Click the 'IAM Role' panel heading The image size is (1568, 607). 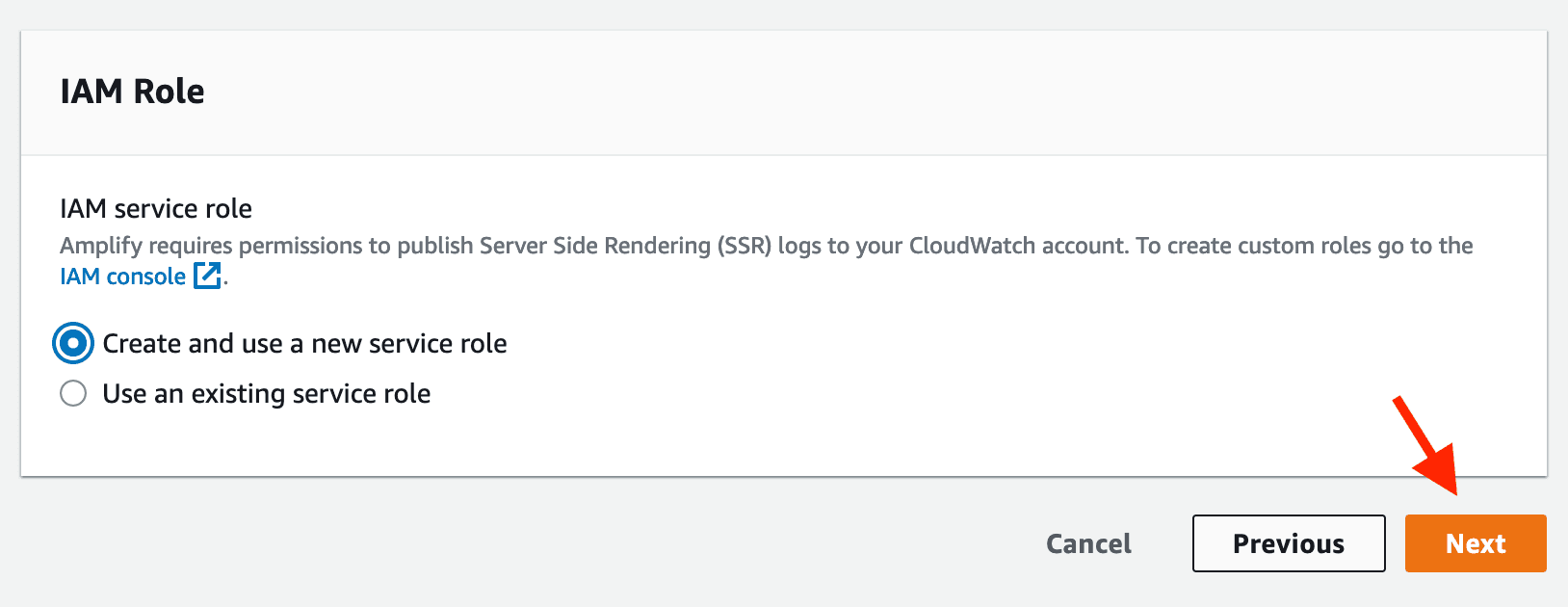tap(132, 92)
